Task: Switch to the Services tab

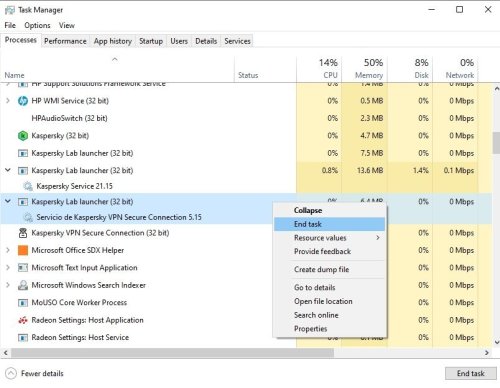Action: (x=237, y=41)
